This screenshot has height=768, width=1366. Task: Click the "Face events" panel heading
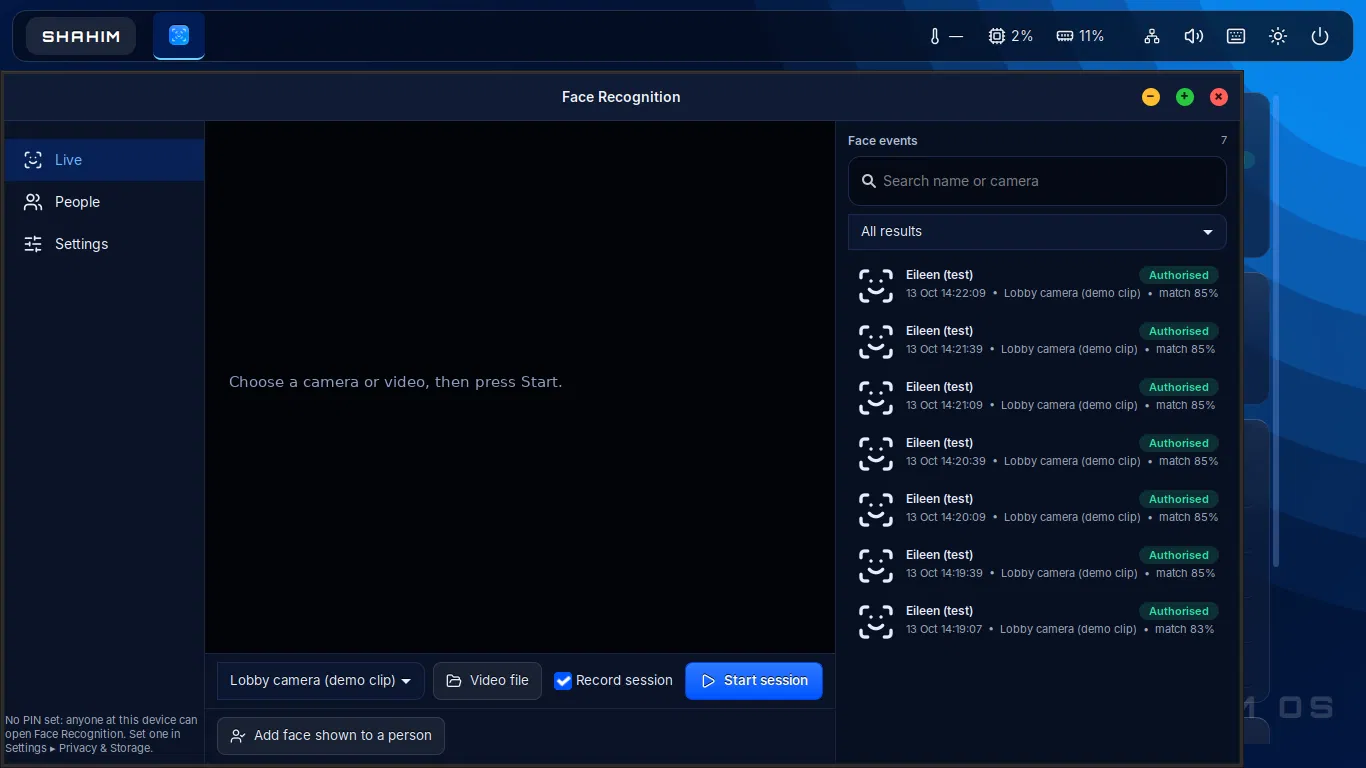(882, 141)
